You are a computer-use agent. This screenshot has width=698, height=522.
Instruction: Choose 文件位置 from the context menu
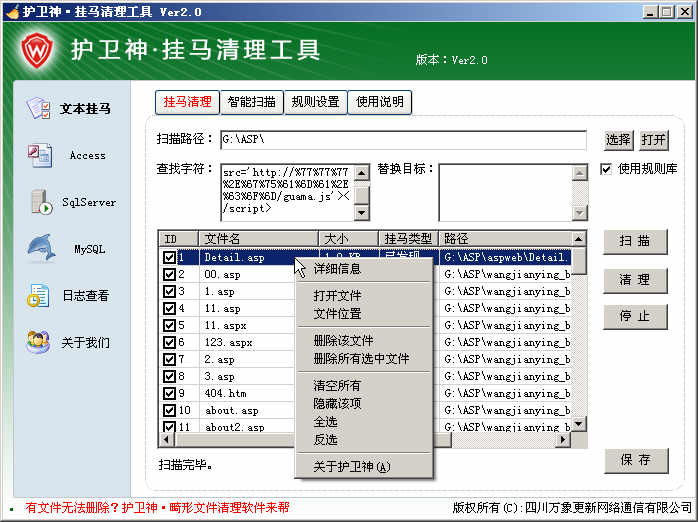click(x=364, y=314)
